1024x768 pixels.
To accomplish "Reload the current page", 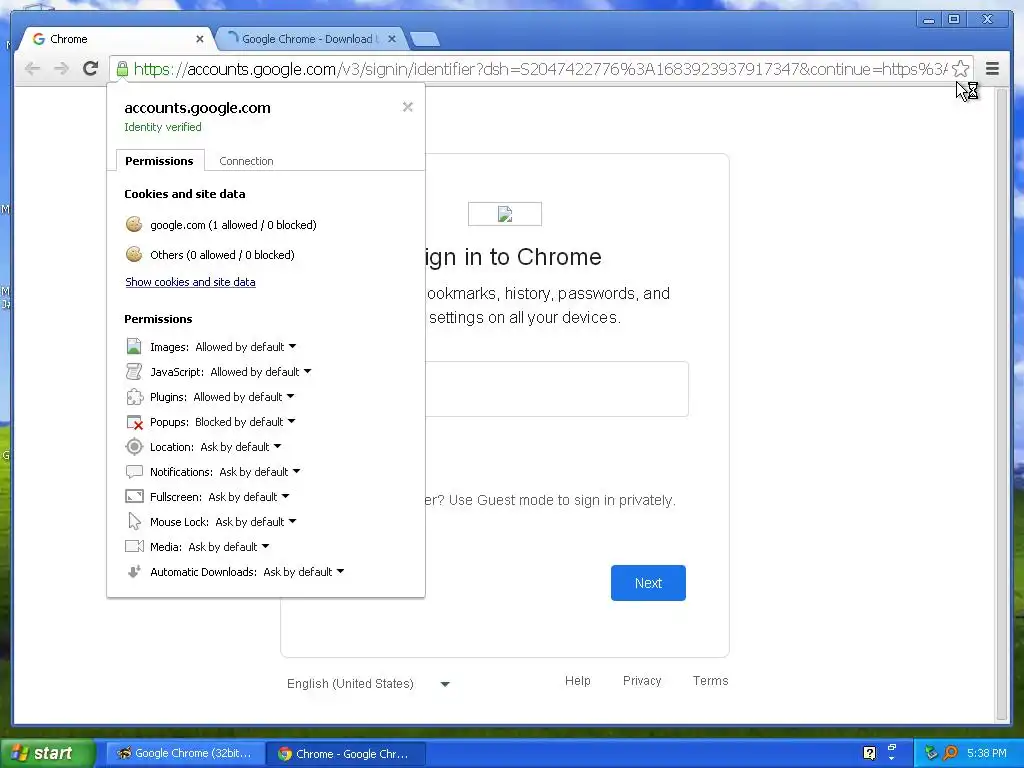I will (91, 69).
